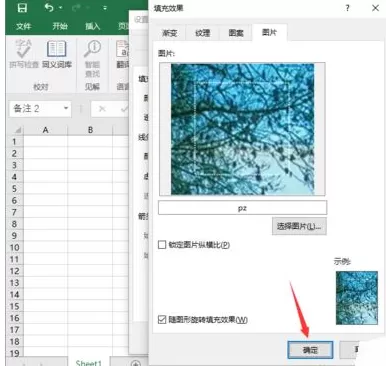Click the formula bar cancel X icon
The height and width of the screenshot is (366, 386).
point(102,109)
